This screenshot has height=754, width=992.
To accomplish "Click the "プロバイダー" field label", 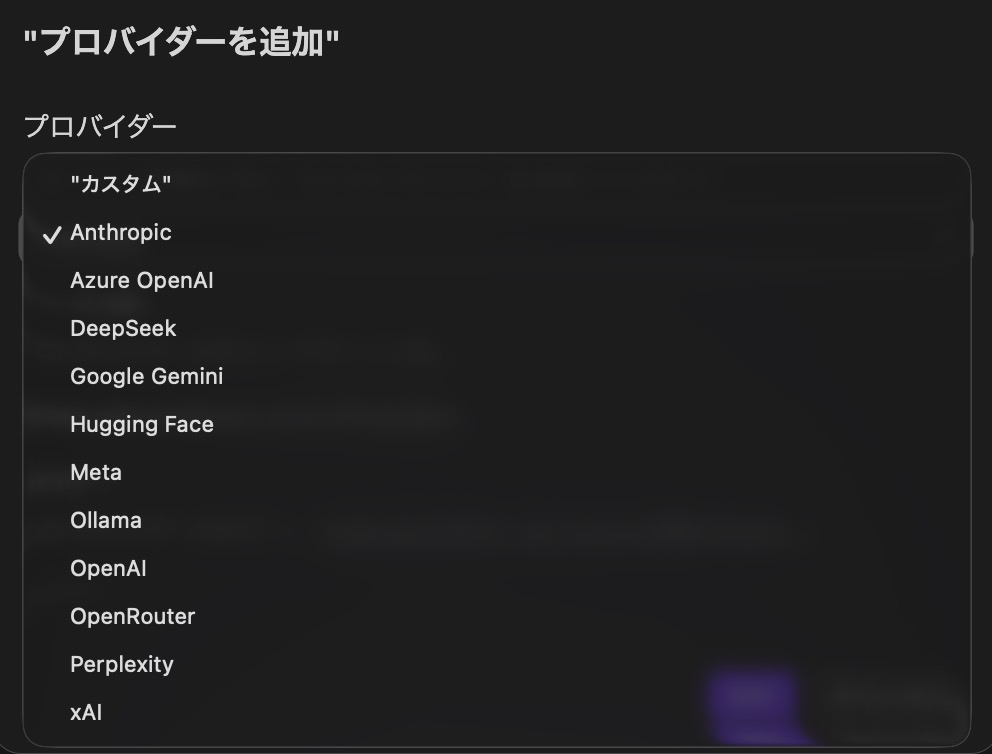I will point(100,127).
